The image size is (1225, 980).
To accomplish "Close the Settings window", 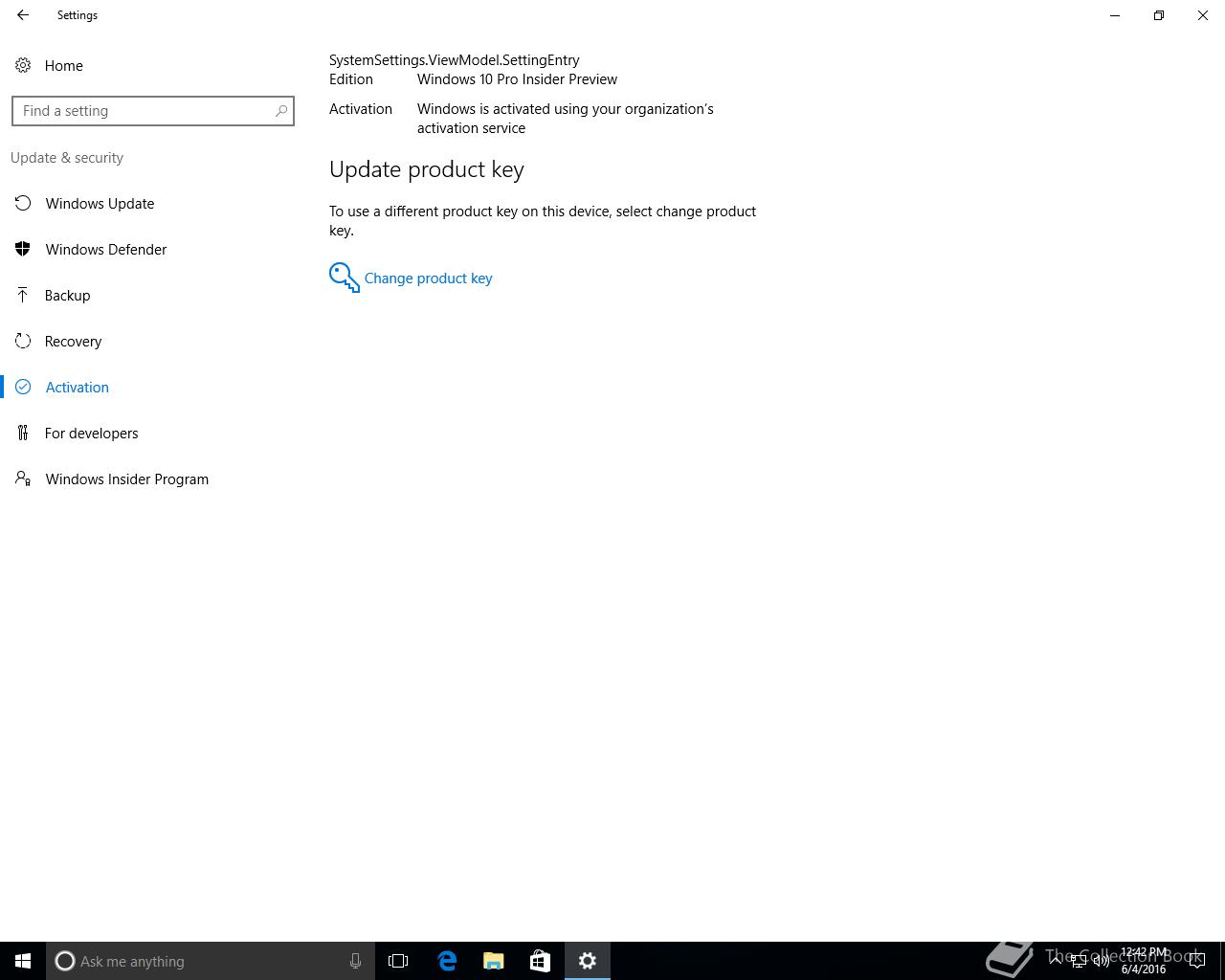I will point(1203,15).
